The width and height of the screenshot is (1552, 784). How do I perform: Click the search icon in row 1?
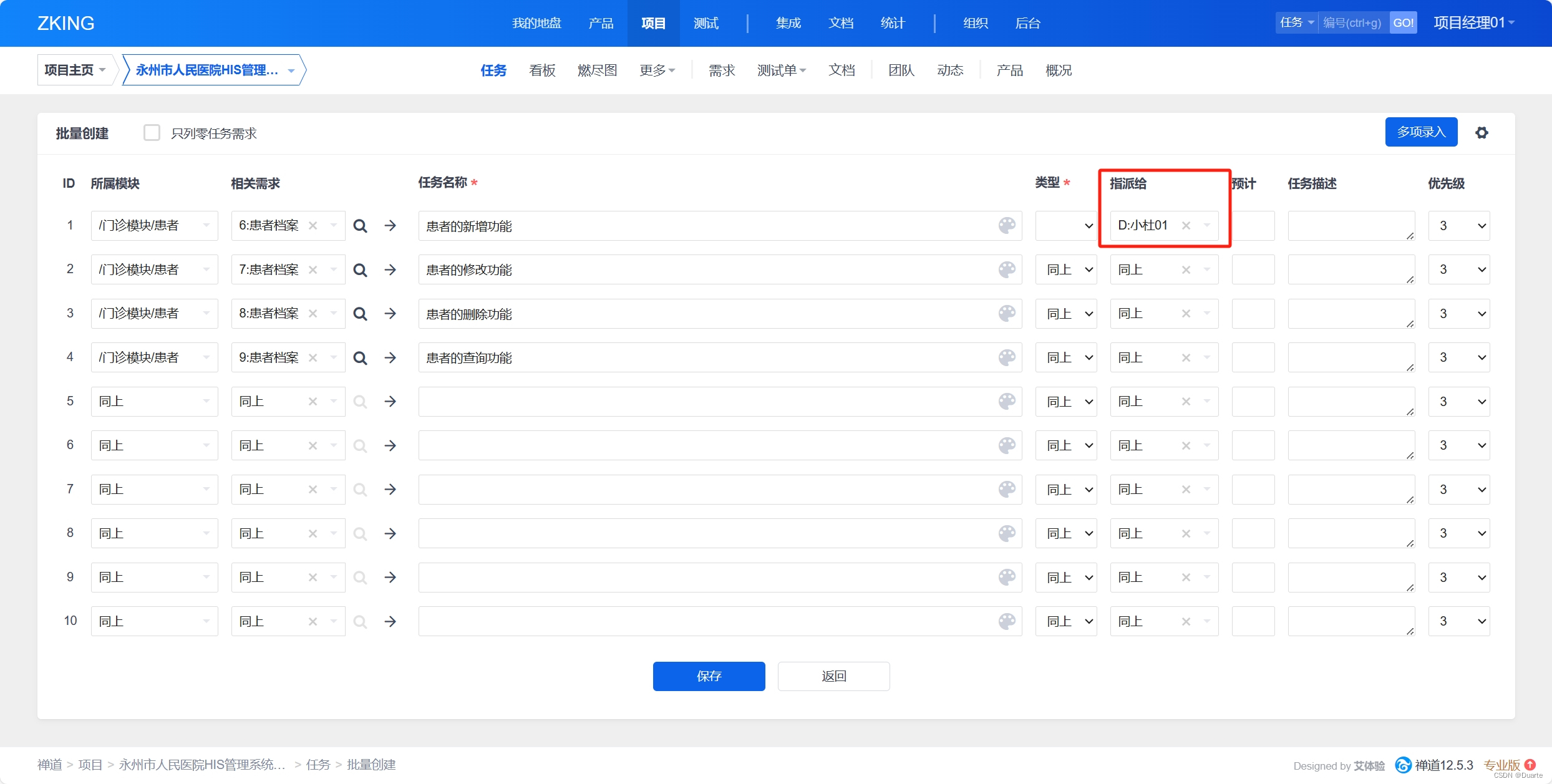360,226
